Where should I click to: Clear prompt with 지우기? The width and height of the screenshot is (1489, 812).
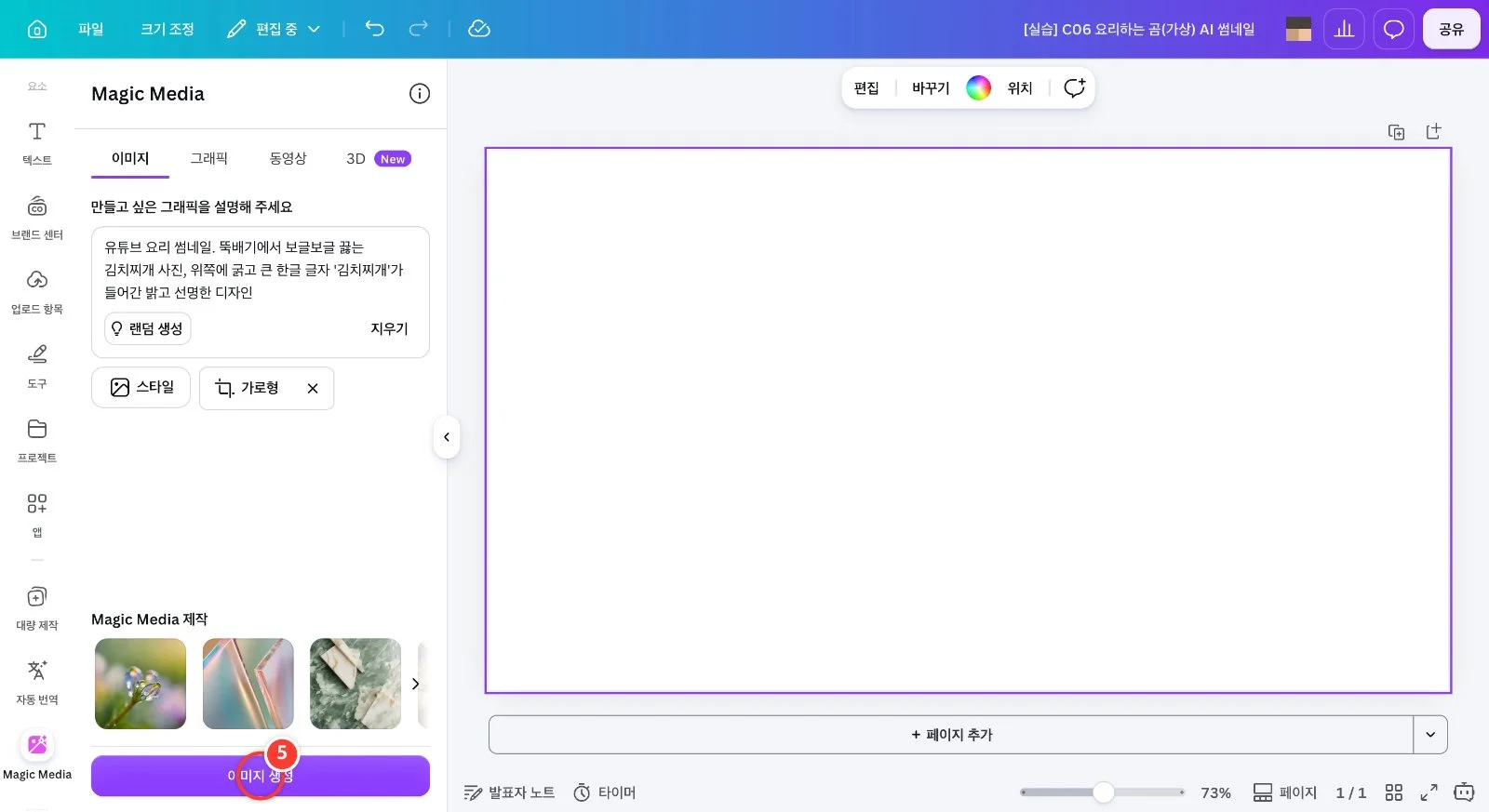point(389,328)
